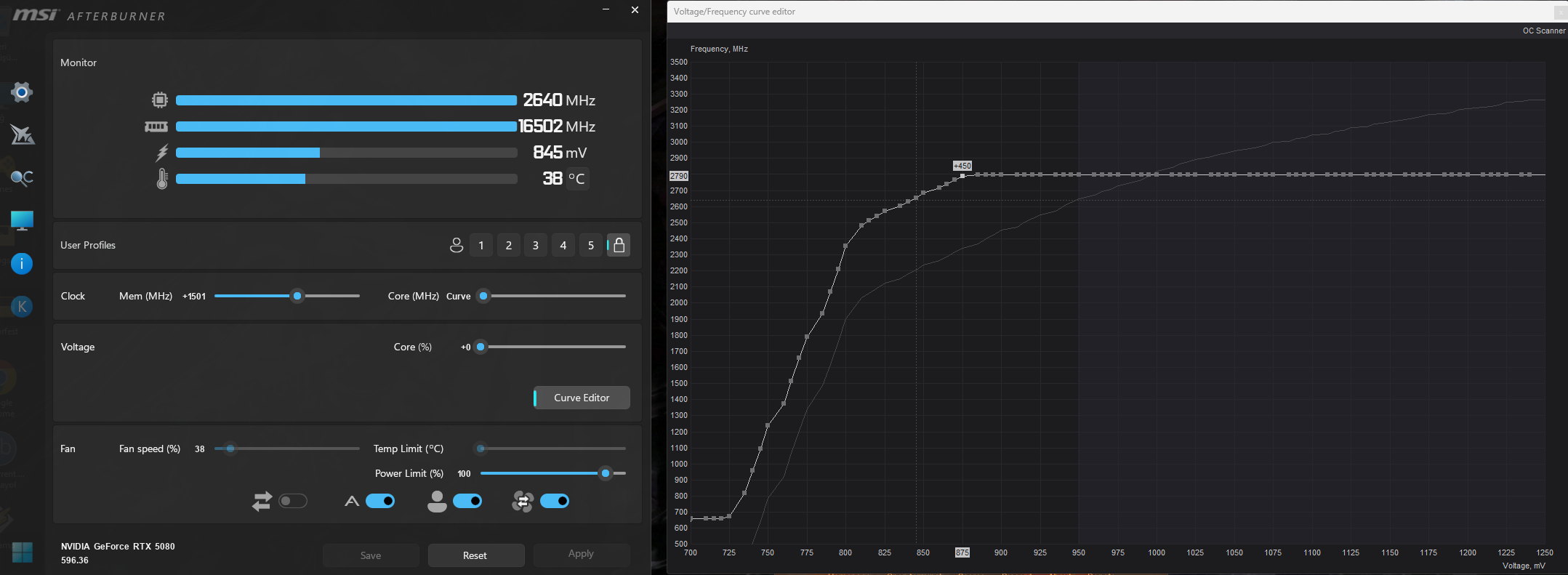Select user profile 1

coord(481,245)
